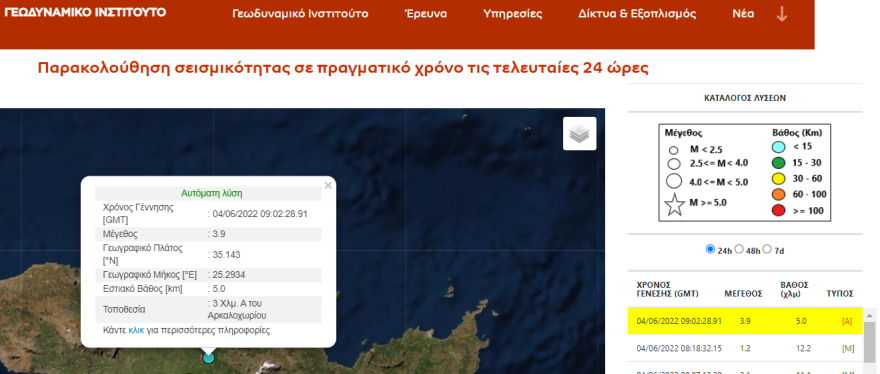Click the 'M < 2.5' small circle legend icon
The height and width of the screenshot is (374, 880).
[674, 150]
